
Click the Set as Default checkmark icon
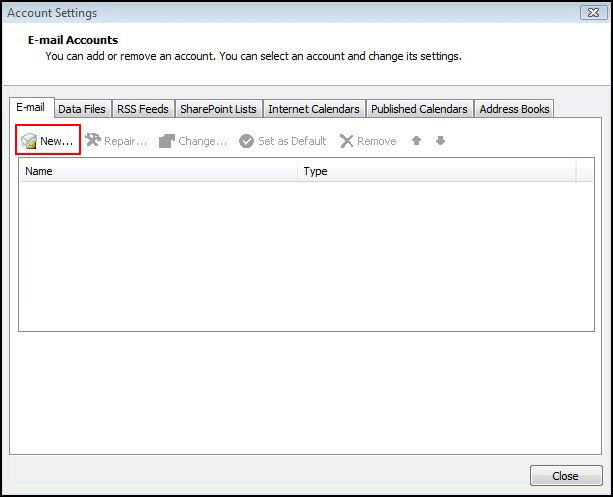pos(247,141)
